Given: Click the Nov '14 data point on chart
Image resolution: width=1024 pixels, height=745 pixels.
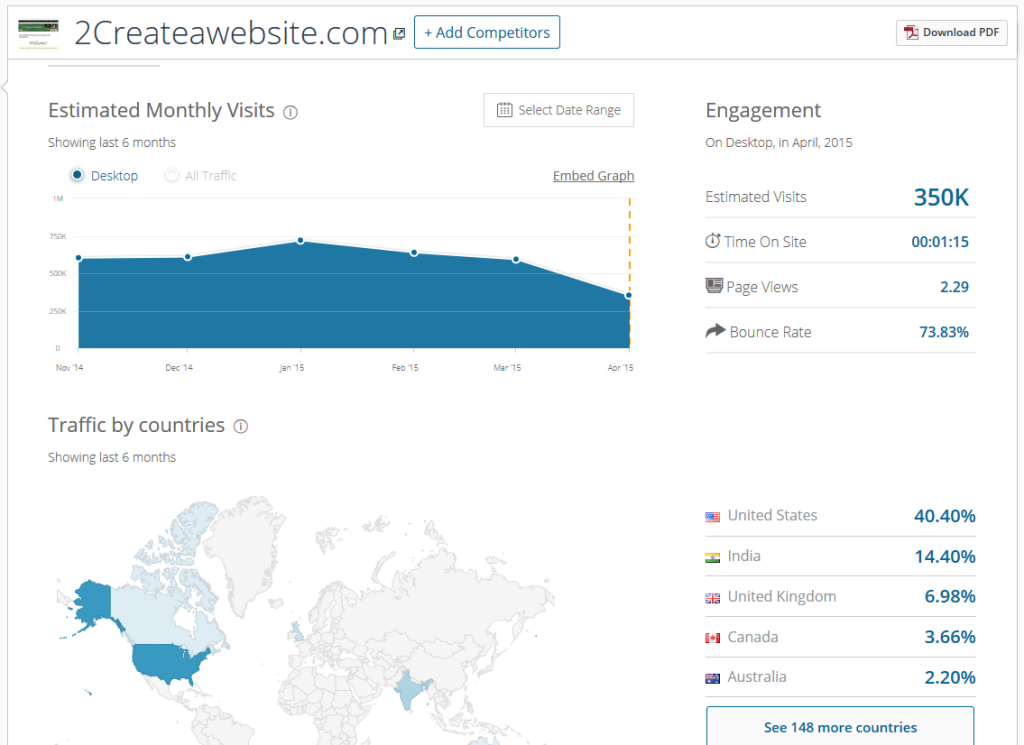Looking at the screenshot, I should coord(79,258).
